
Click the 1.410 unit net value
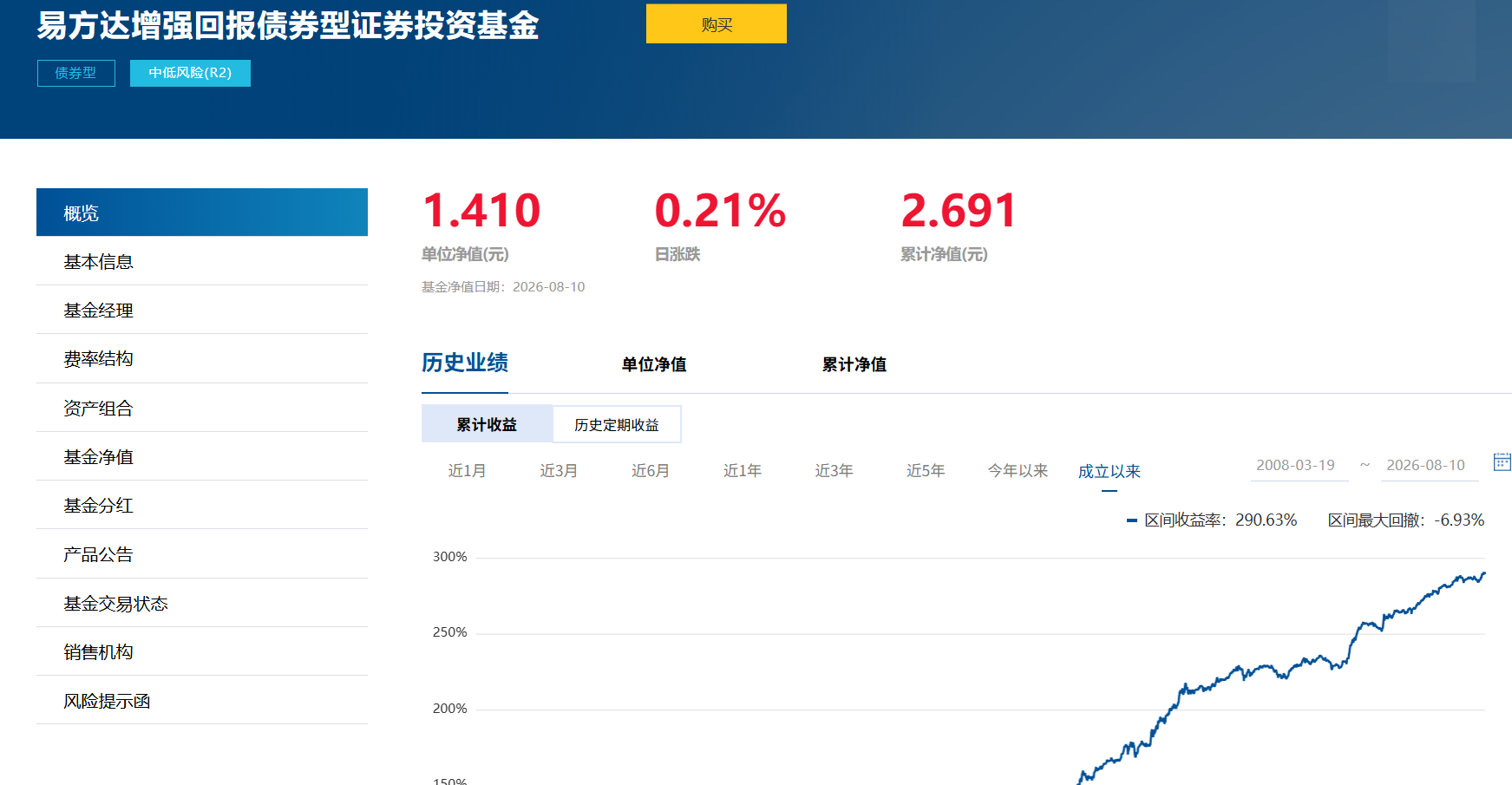pos(481,211)
